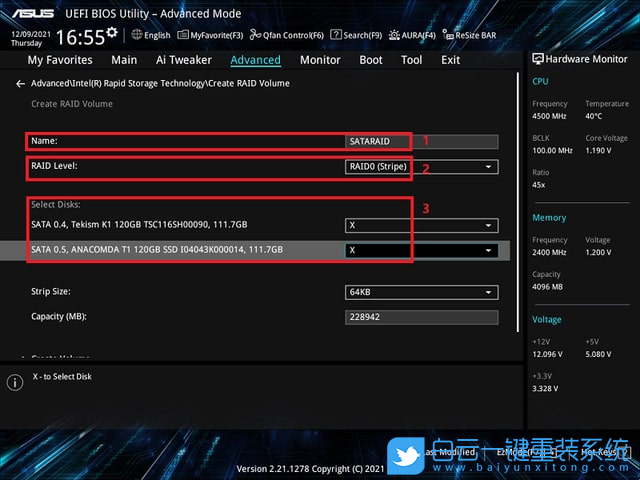
Task: Click the date 12/09/2021 Thursday
Action: point(31,38)
